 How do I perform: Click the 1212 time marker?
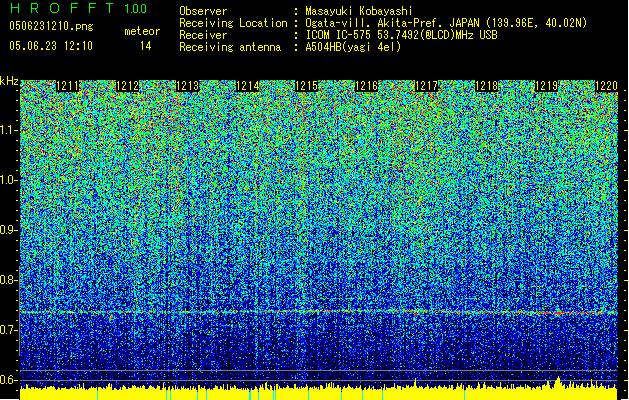click(x=128, y=86)
